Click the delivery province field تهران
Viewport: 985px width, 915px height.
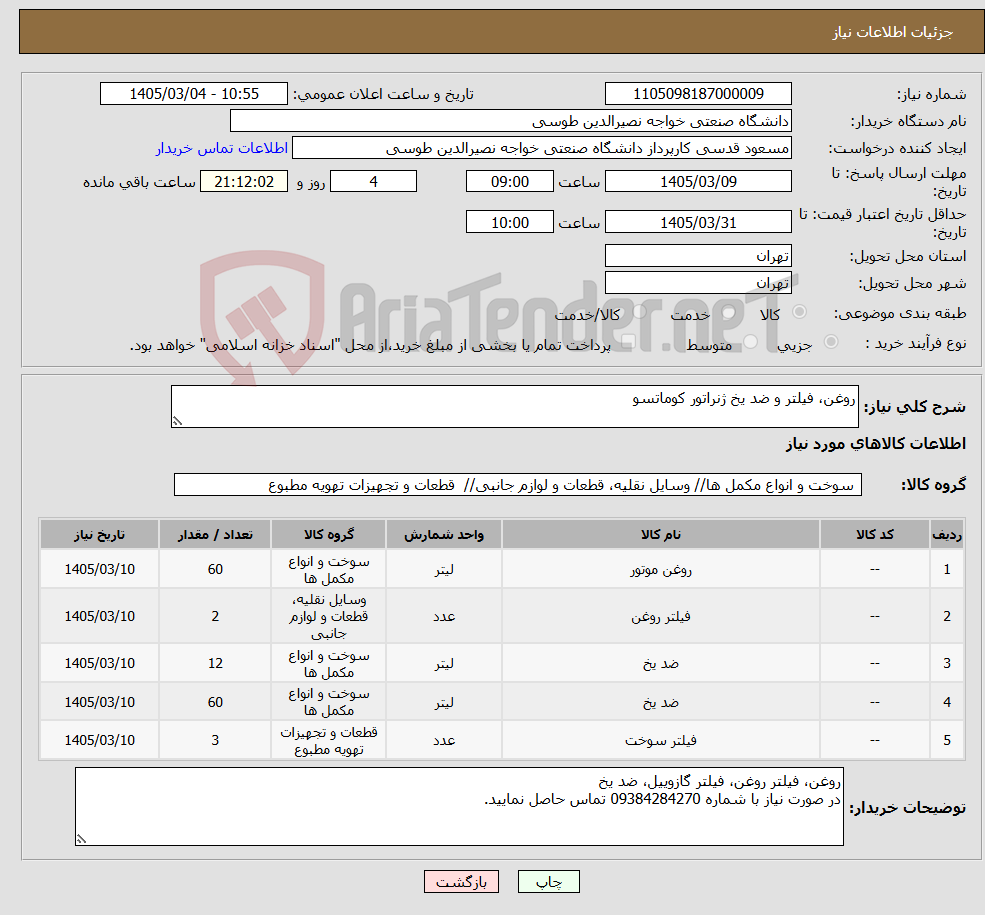click(698, 256)
